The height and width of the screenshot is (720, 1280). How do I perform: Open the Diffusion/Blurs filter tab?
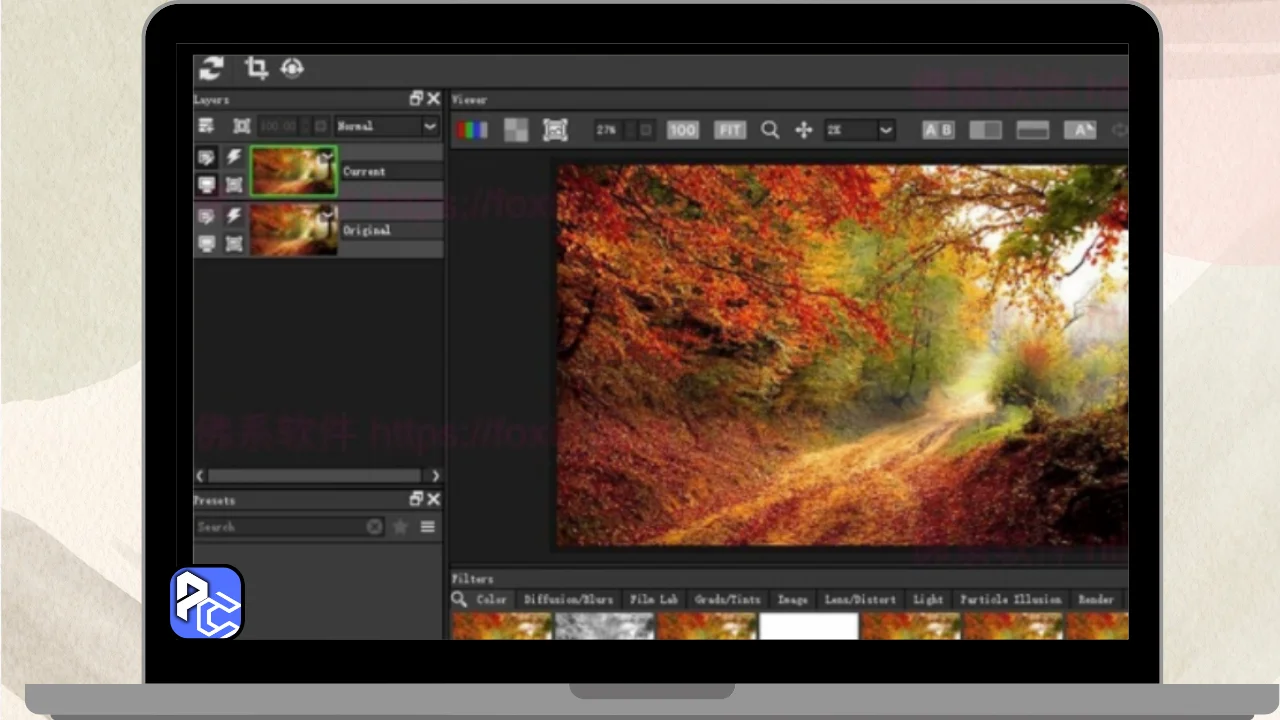(567, 600)
